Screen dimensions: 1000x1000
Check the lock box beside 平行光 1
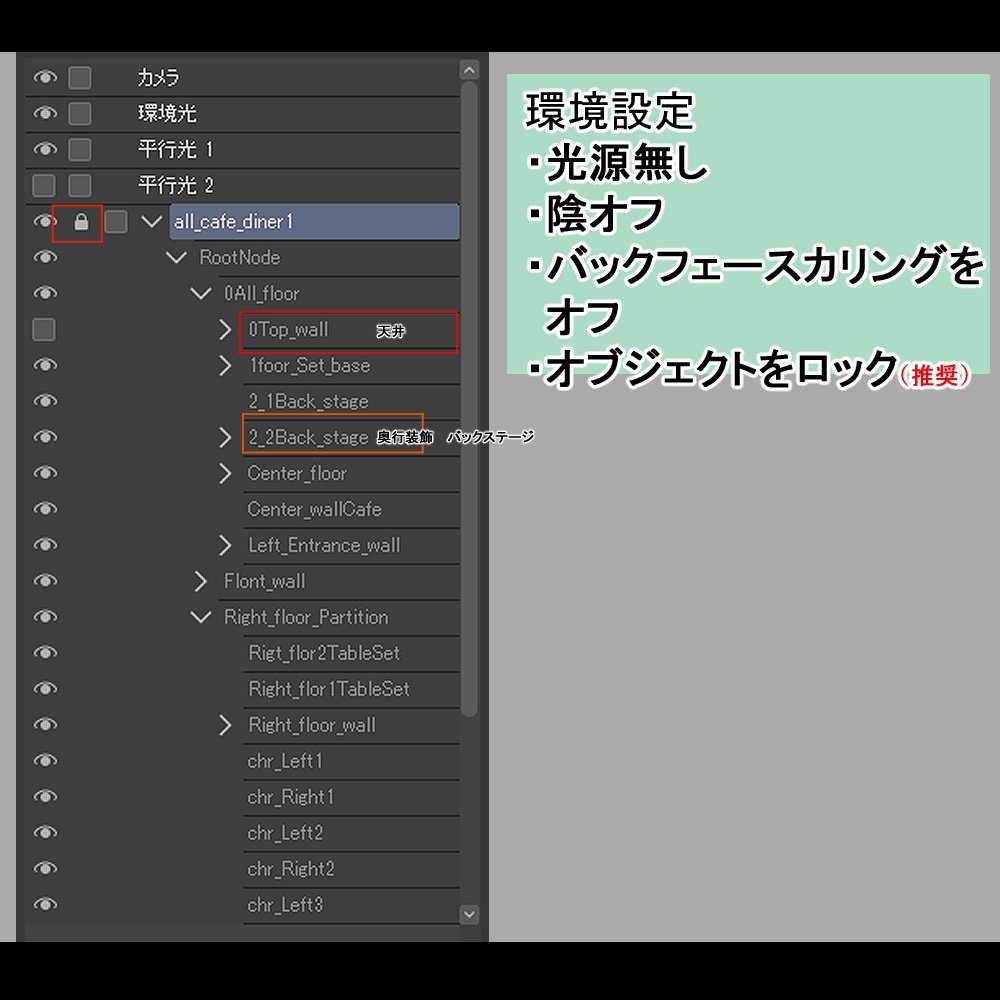point(80,150)
